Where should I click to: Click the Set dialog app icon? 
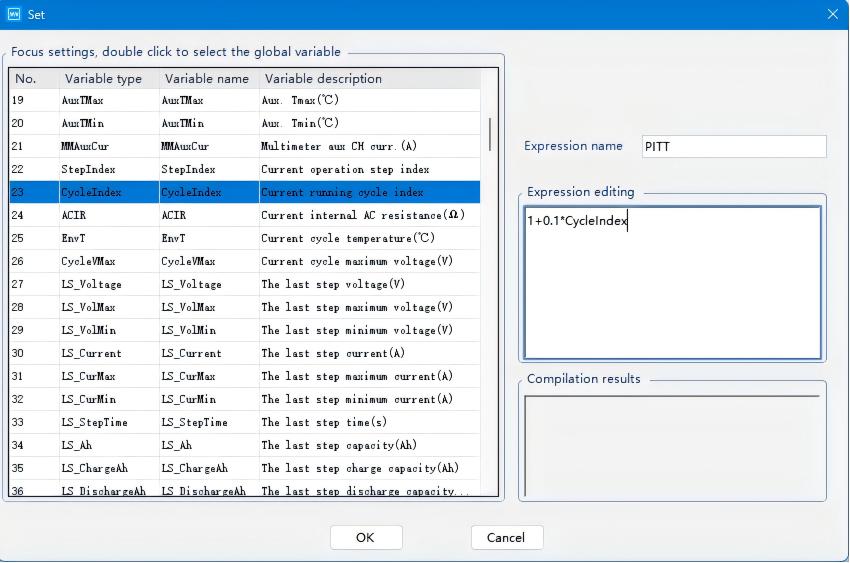coord(14,14)
